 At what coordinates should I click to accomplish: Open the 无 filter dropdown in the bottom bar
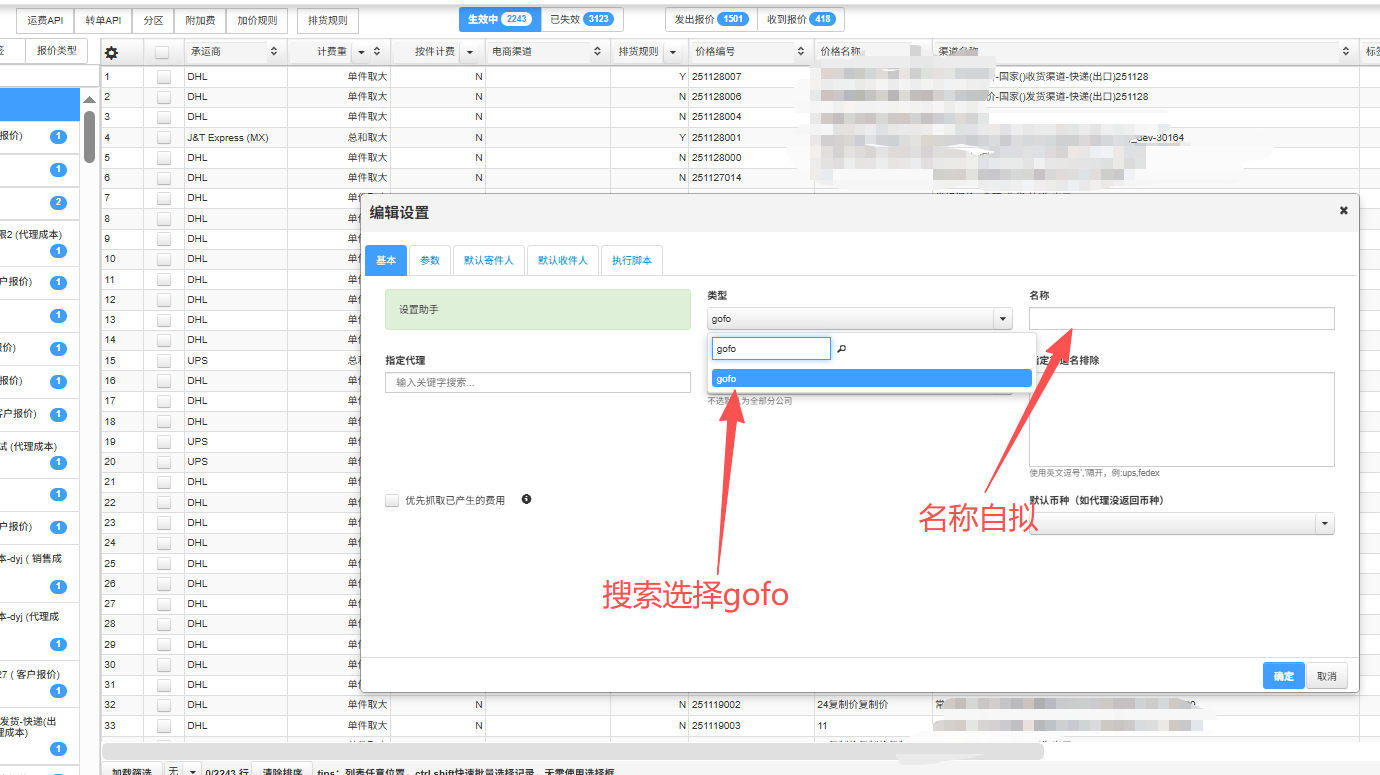(x=191, y=771)
